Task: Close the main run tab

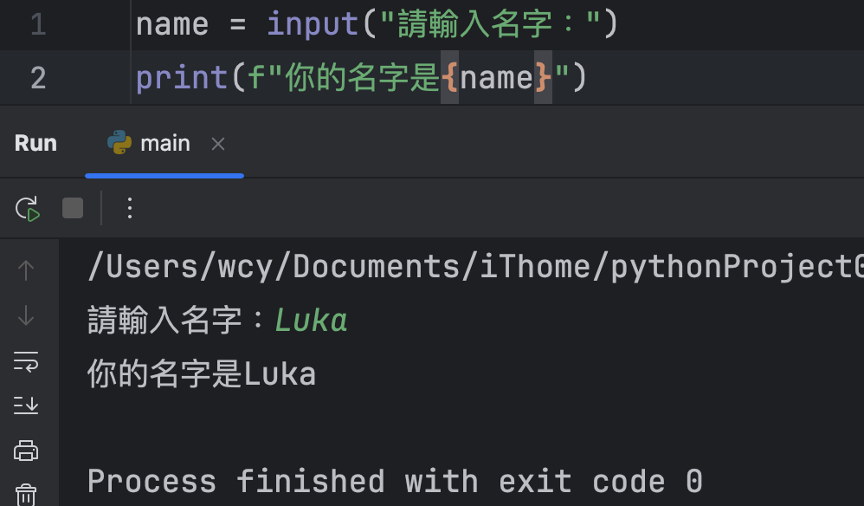Action: point(218,144)
